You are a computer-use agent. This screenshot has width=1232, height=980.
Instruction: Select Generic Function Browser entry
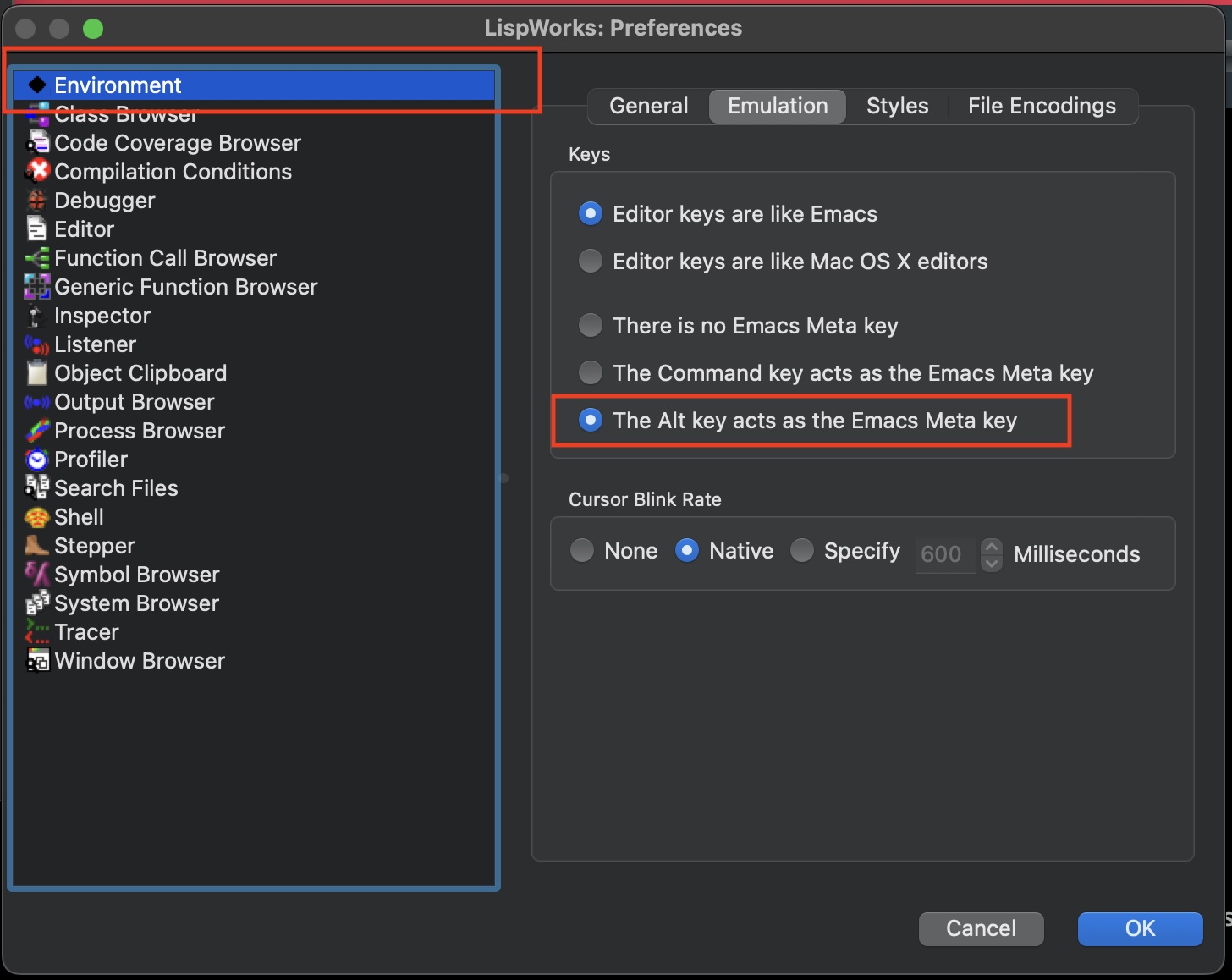point(254,286)
